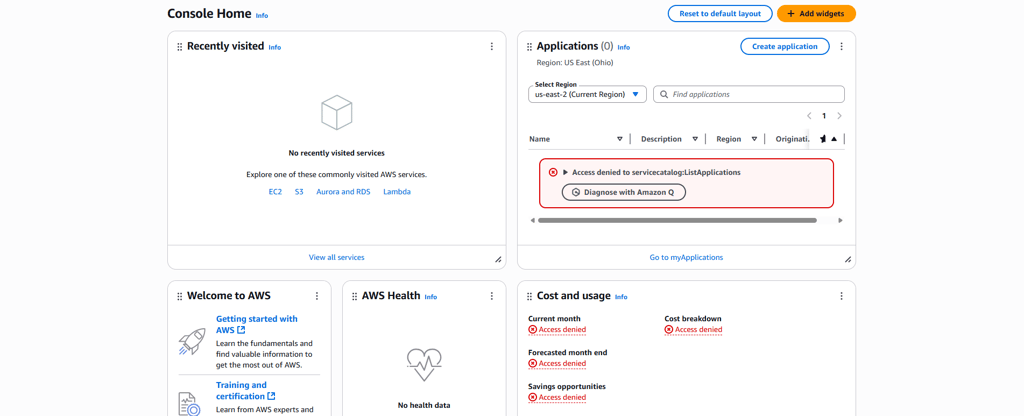Open AWS Health widget options menu
The image size is (1024, 416).
[x=492, y=296]
